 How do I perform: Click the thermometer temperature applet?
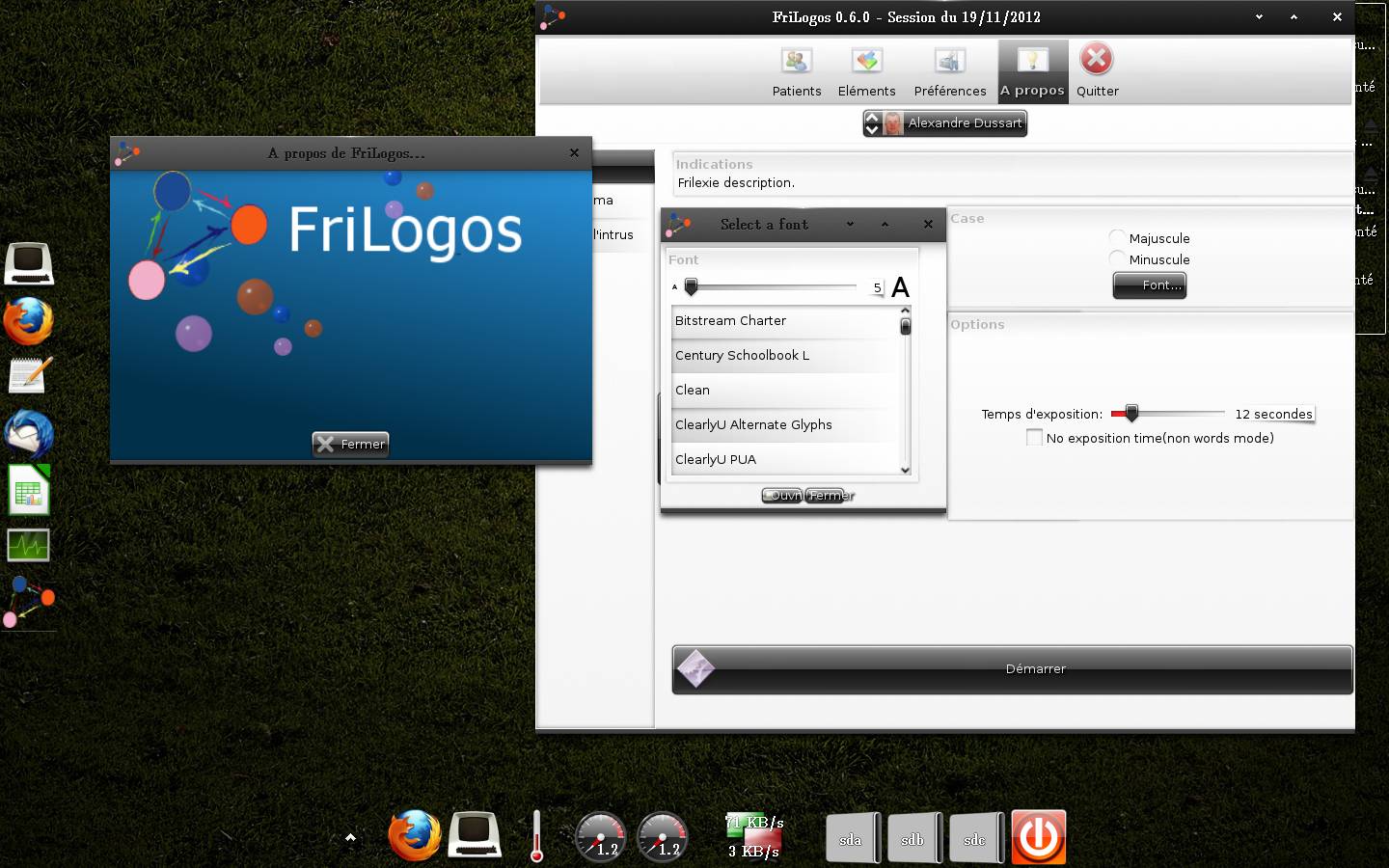[536, 836]
